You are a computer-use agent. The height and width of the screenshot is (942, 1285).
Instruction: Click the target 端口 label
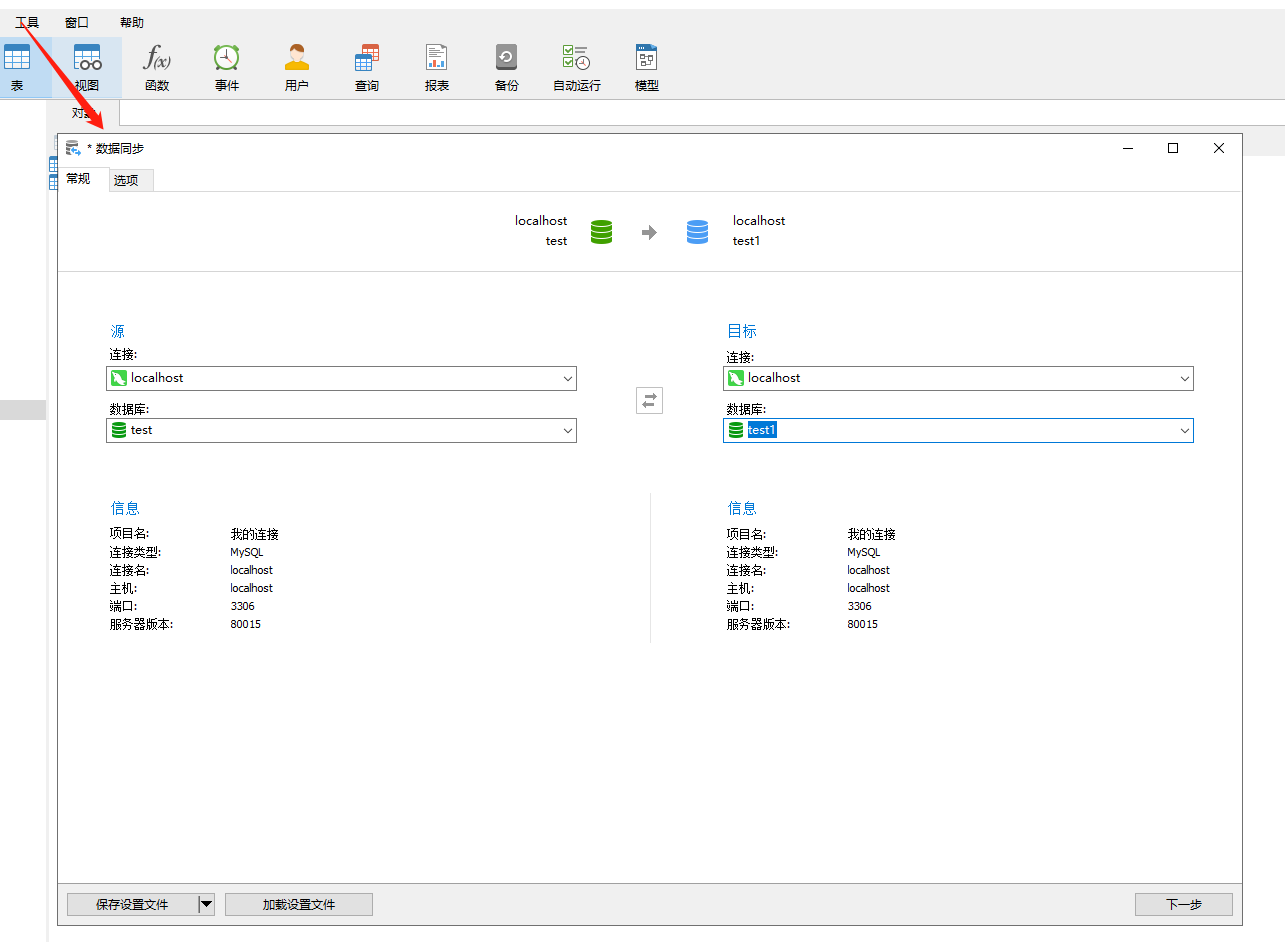[x=740, y=606]
